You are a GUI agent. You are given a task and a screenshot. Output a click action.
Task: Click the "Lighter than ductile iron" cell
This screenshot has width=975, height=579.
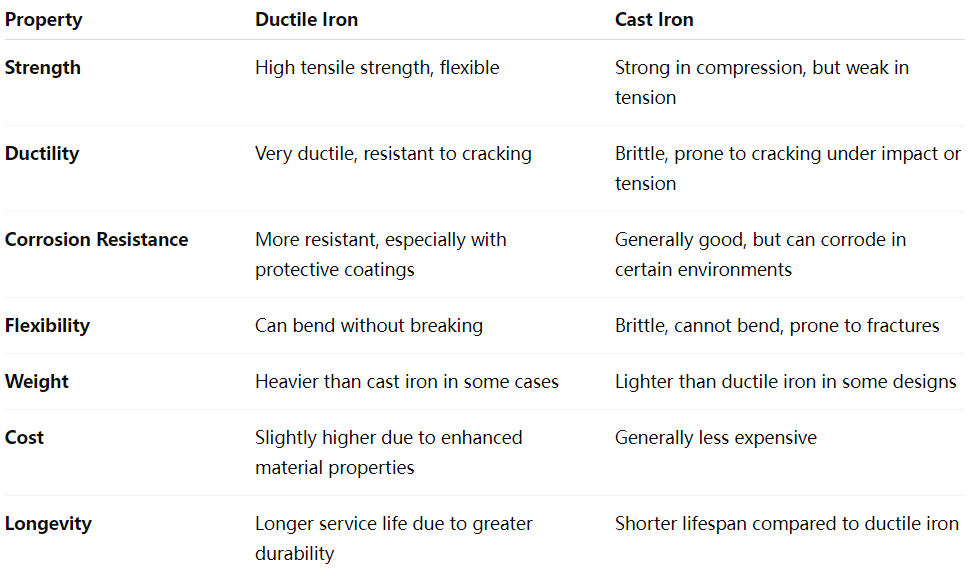[785, 382]
